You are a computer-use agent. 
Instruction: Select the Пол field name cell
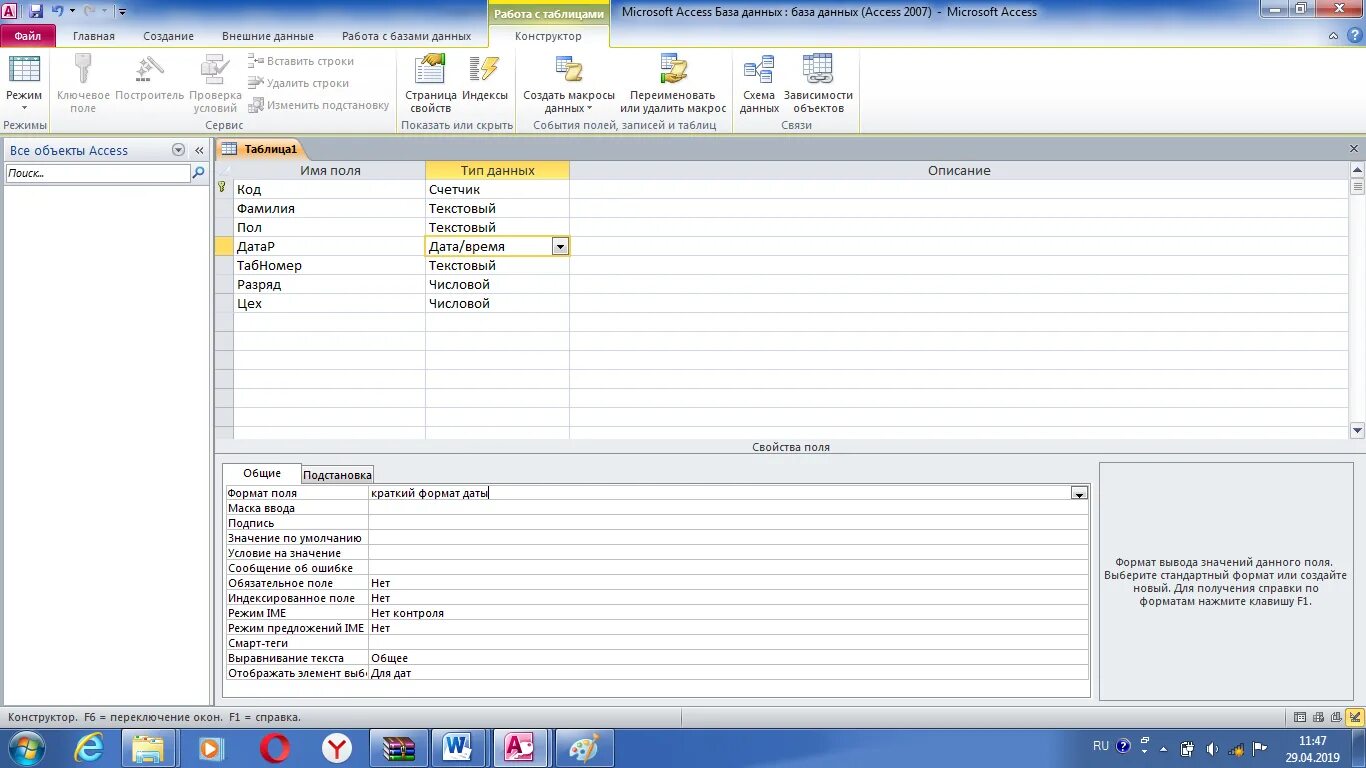tap(329, 227)
